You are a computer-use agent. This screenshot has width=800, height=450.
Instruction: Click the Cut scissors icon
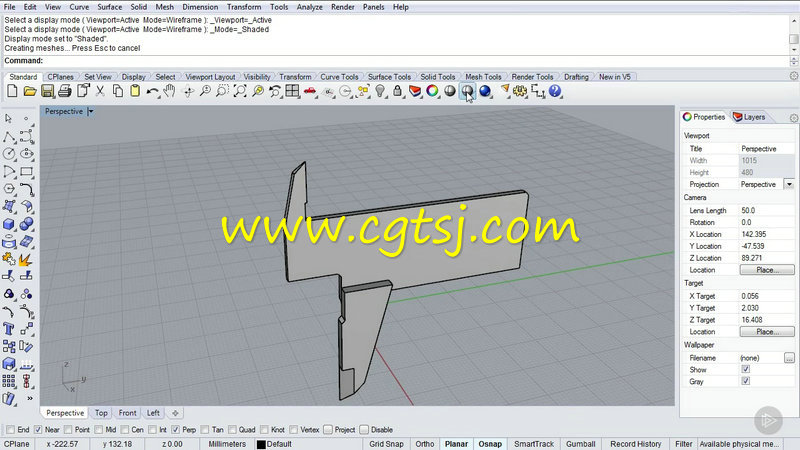pyautogui.click(x=100, y=91)
